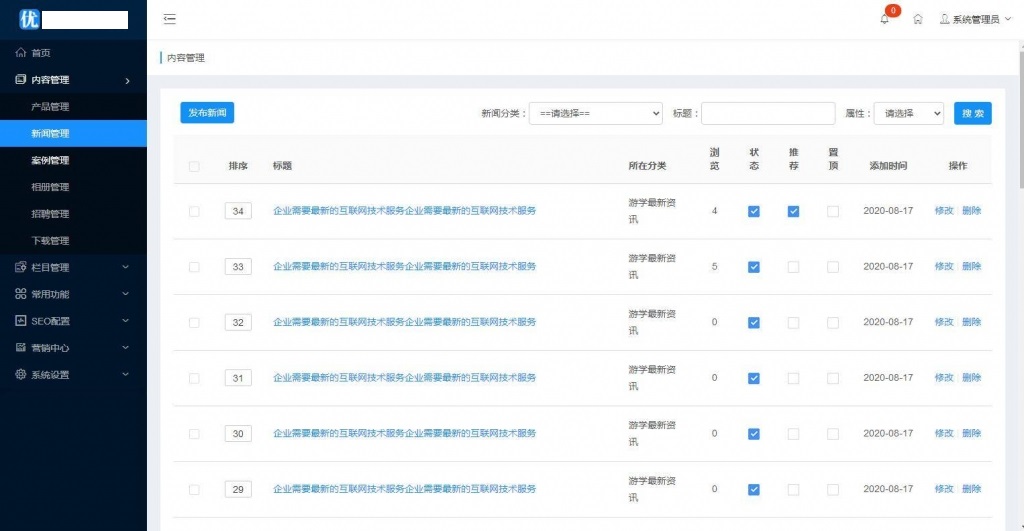This screenshot has height=531, width=1024.
Task: Select 产品管理 in the sidebar
Action: pyautogui.click(x=50, y=107)
